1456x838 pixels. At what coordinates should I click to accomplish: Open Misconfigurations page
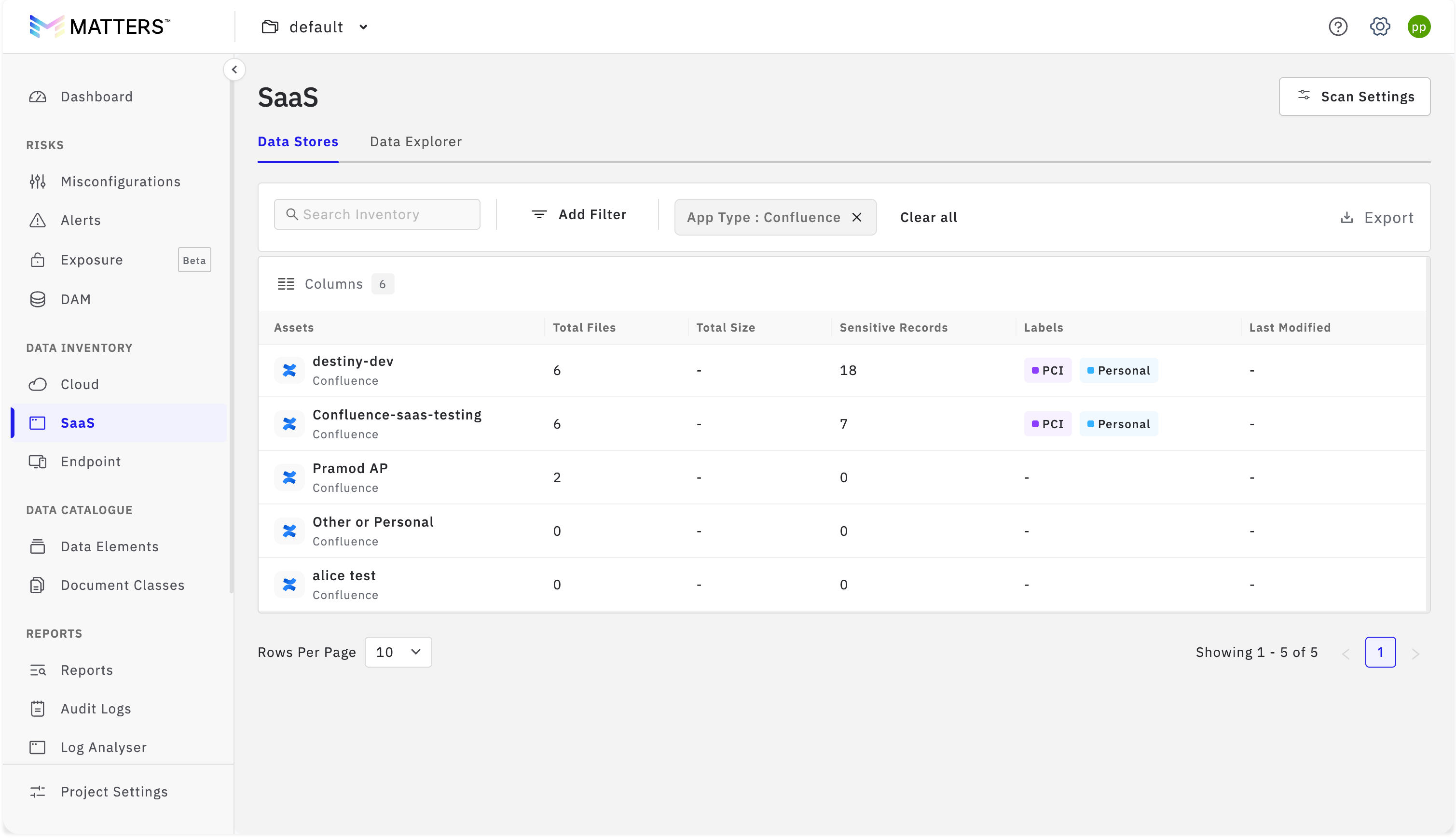[x=121, y=182]
